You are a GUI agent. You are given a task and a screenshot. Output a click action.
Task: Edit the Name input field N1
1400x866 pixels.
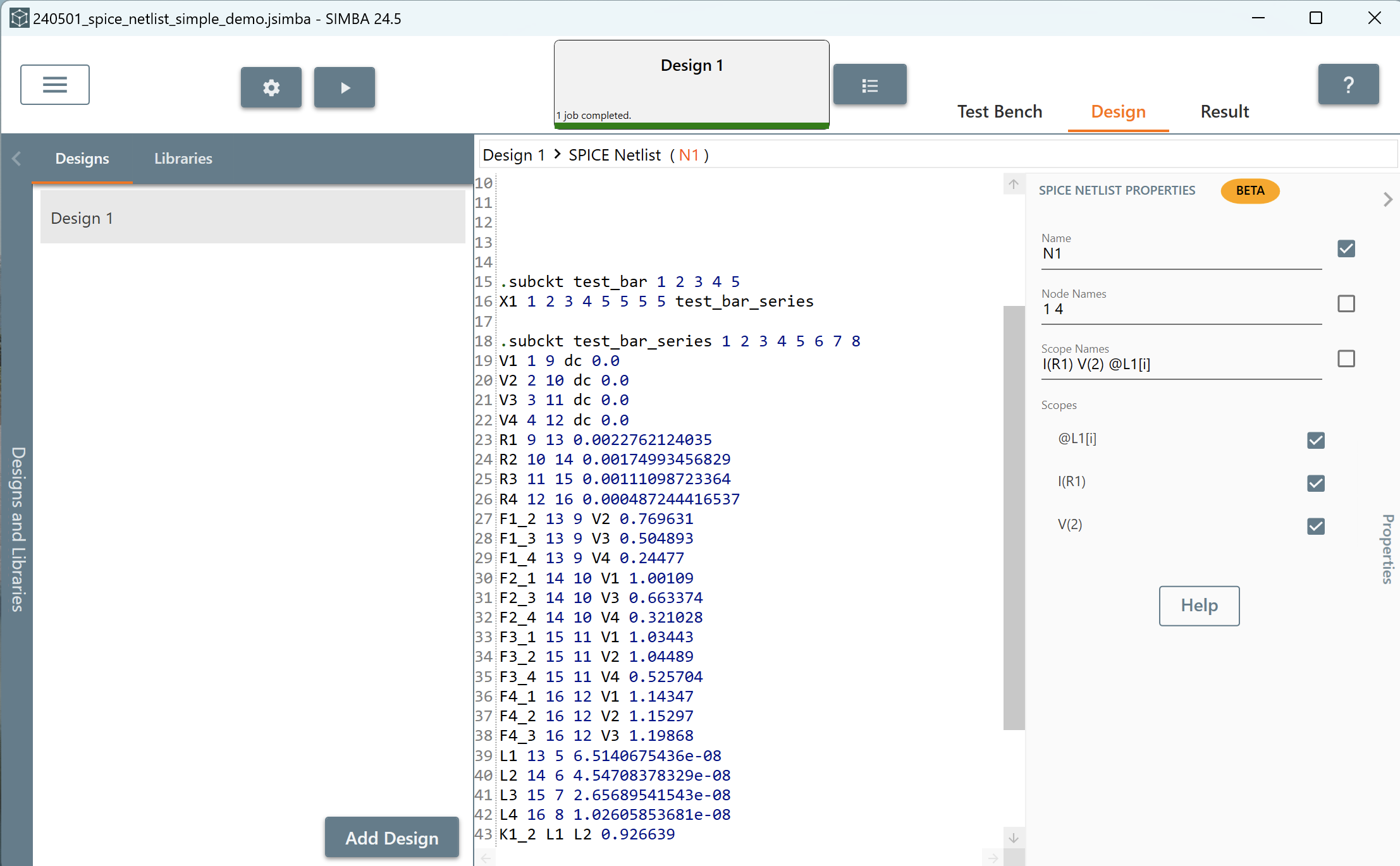(x=1181, y=253)
